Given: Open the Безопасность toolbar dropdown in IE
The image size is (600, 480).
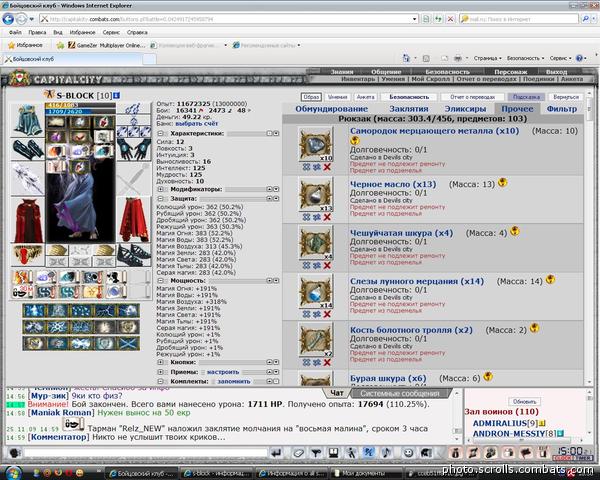Looking at the screenshot, I should tap(525, 58).
